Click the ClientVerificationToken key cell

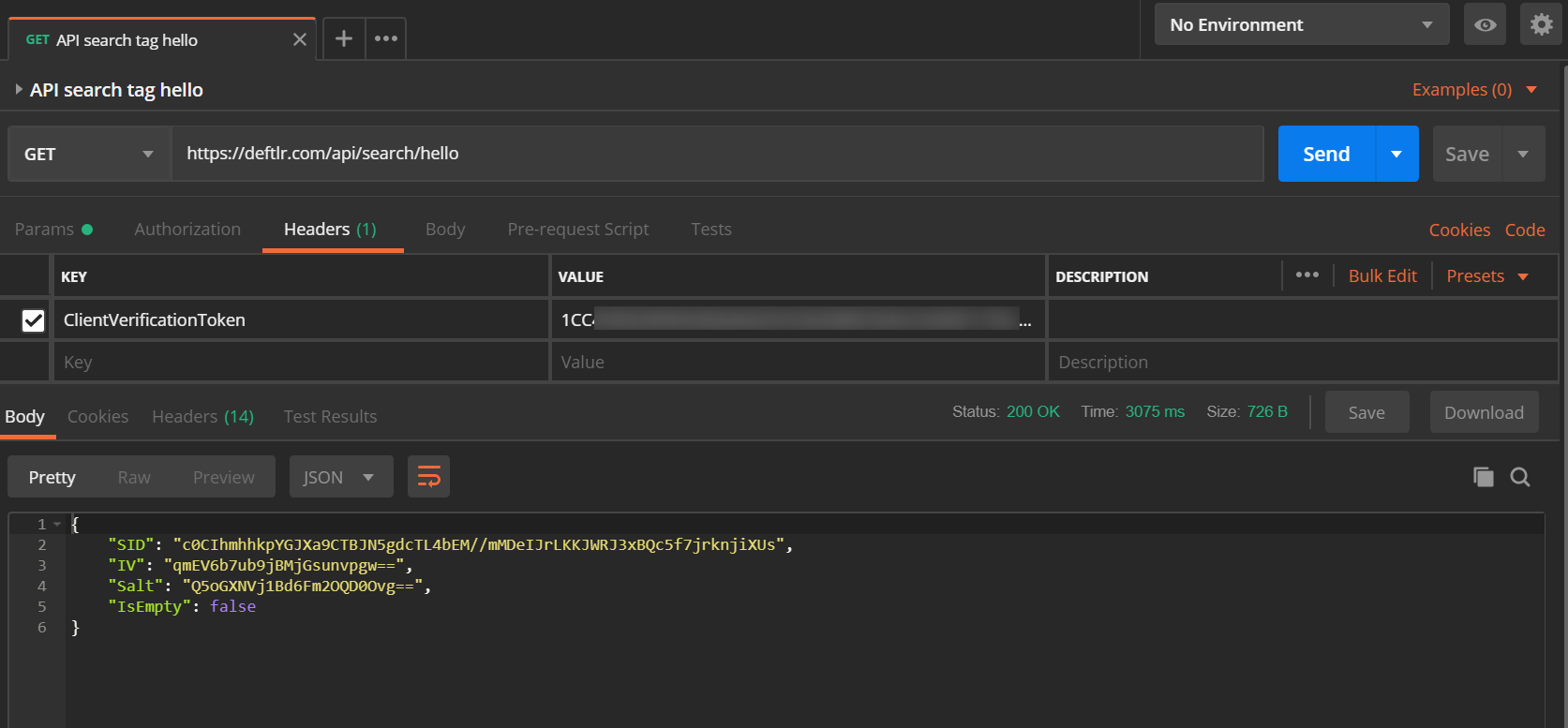pyautogui.click(x=301, y=320)
